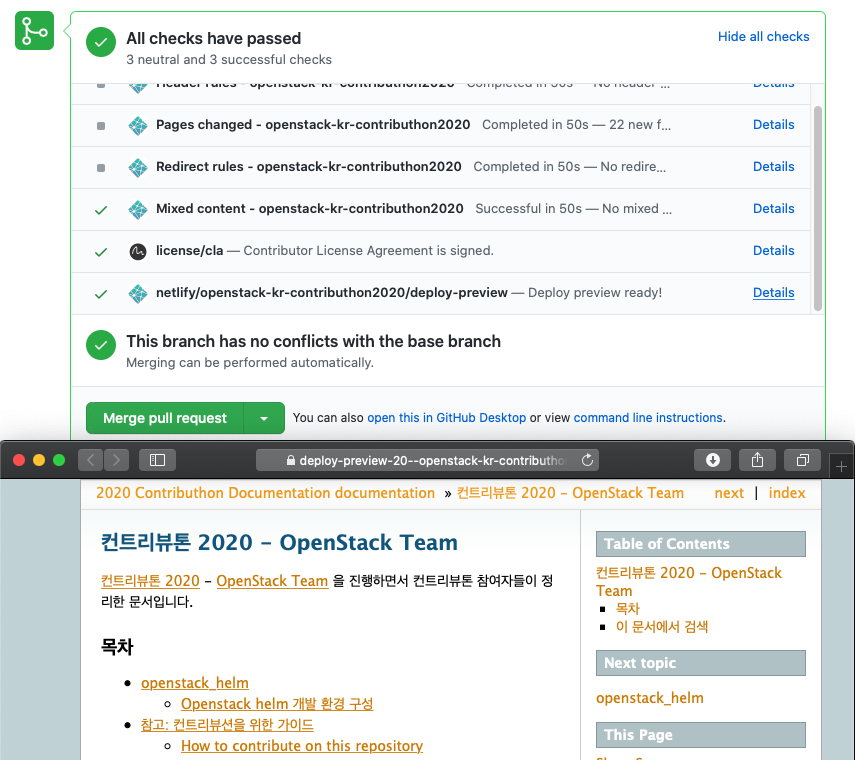The height and width of the screenshot is (760, 855).
Task: Toggle the Safari sidebar button
Action: 158,460
